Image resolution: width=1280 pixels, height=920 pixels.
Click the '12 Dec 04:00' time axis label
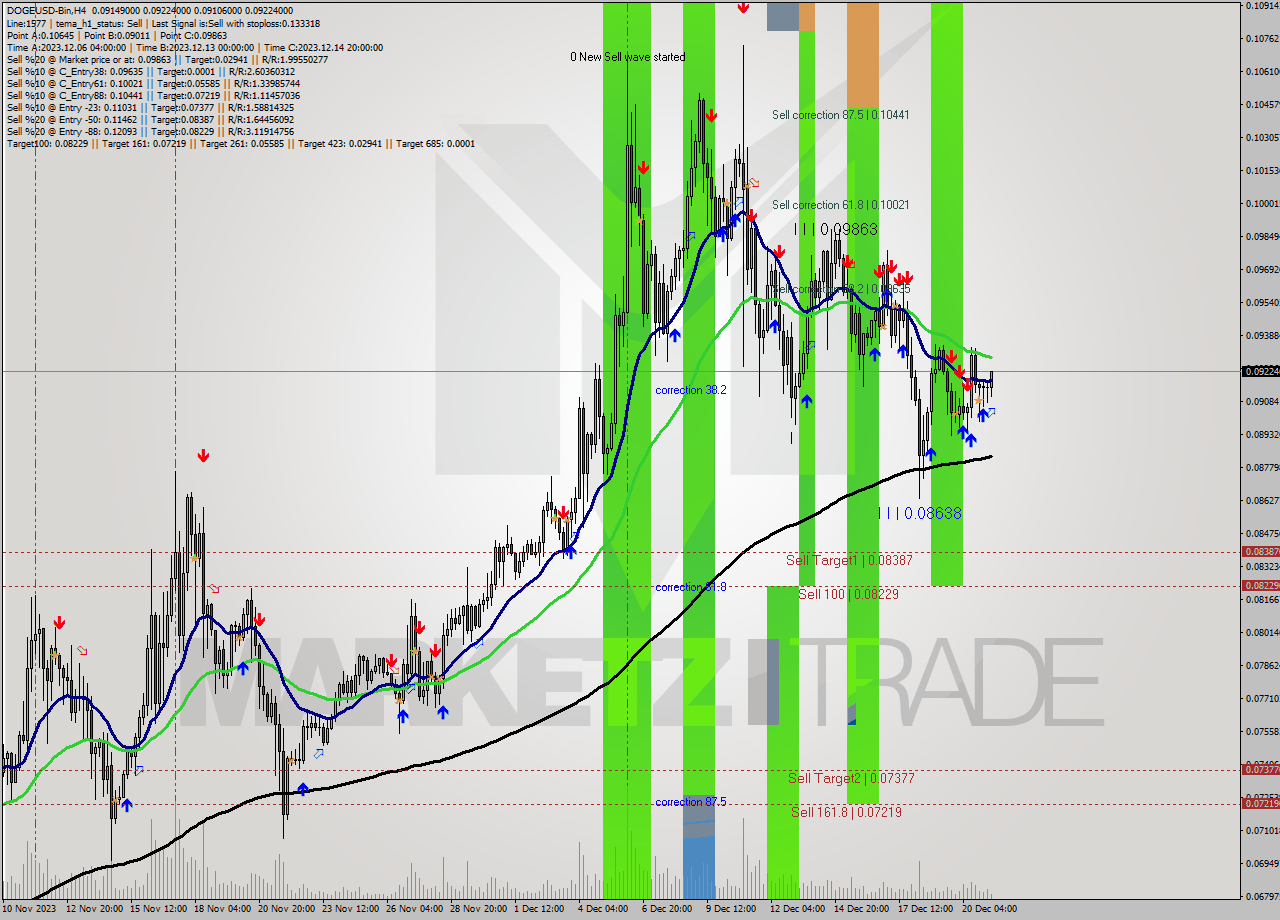click(797, 909)
